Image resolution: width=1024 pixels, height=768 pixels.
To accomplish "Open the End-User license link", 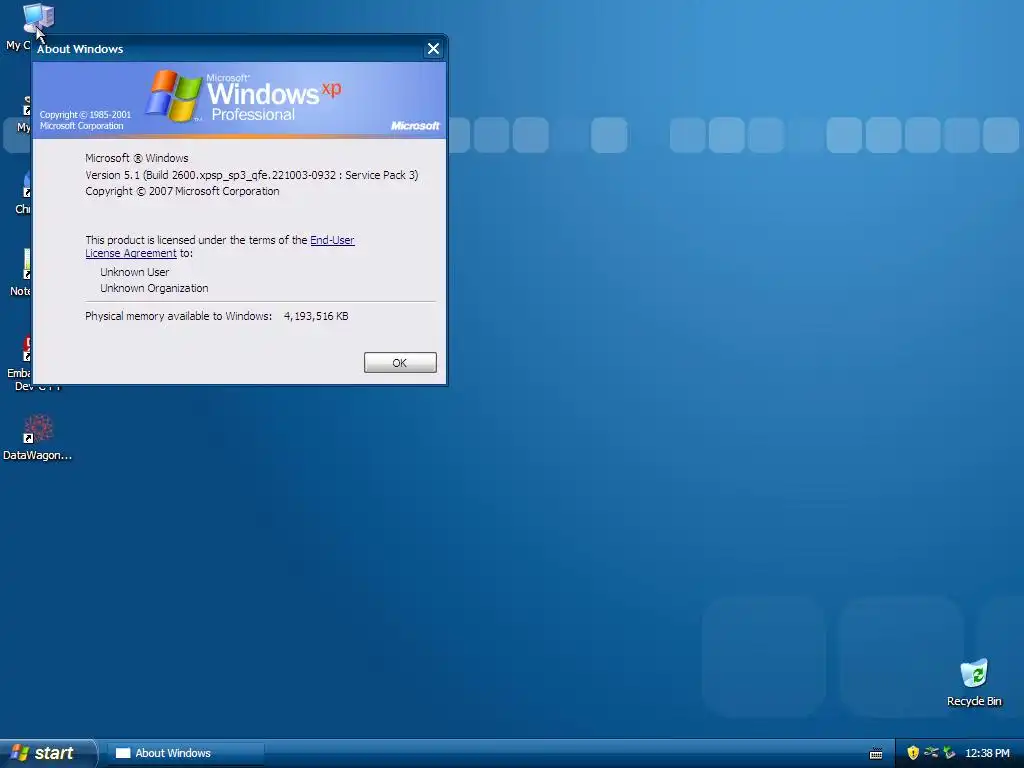I will click(x=332, y=240).
